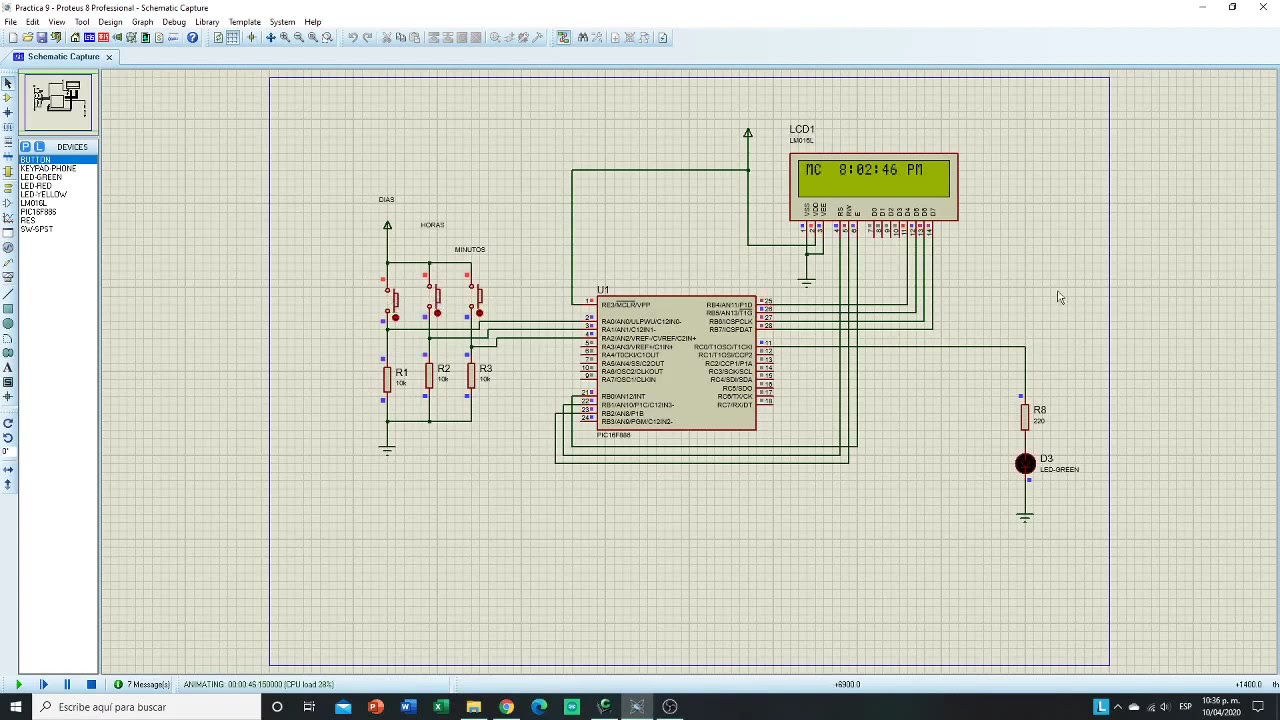Select the Selection Mode arrow tool
1280x720 pixels.
coord(8,83)
